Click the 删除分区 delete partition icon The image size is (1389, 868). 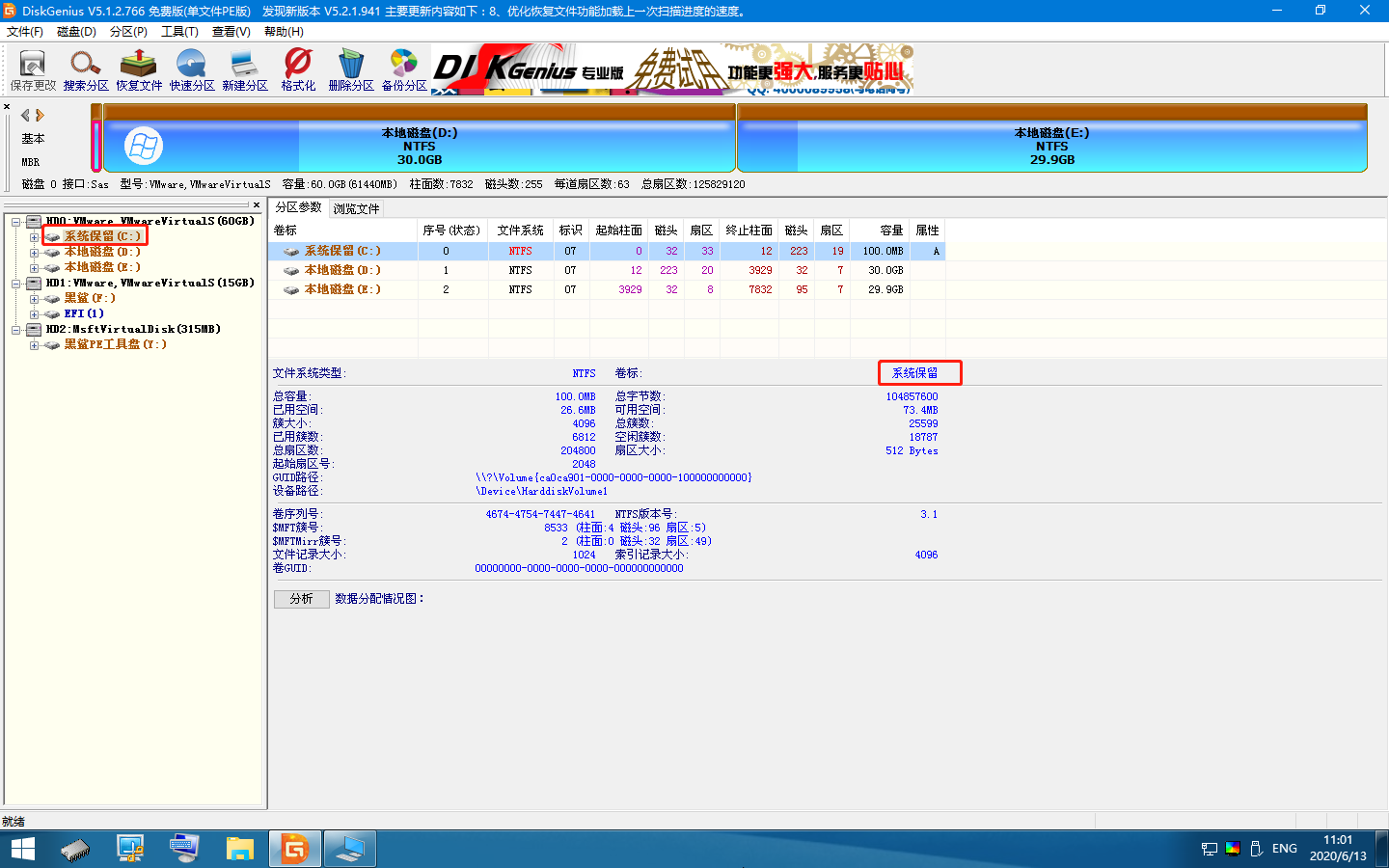[x=351, y=69]
